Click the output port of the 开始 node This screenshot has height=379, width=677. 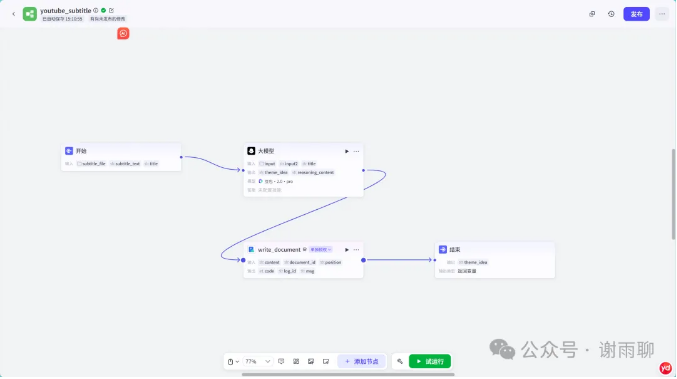(181, 157)
